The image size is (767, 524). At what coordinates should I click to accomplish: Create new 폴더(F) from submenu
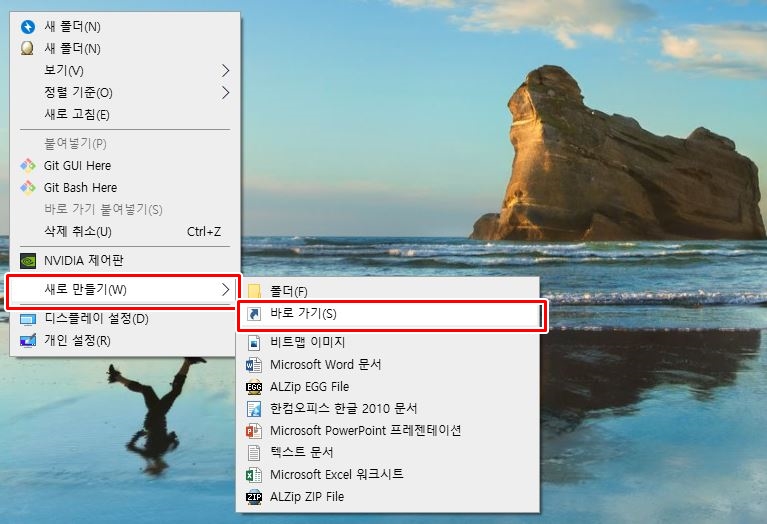pos(388,292)
